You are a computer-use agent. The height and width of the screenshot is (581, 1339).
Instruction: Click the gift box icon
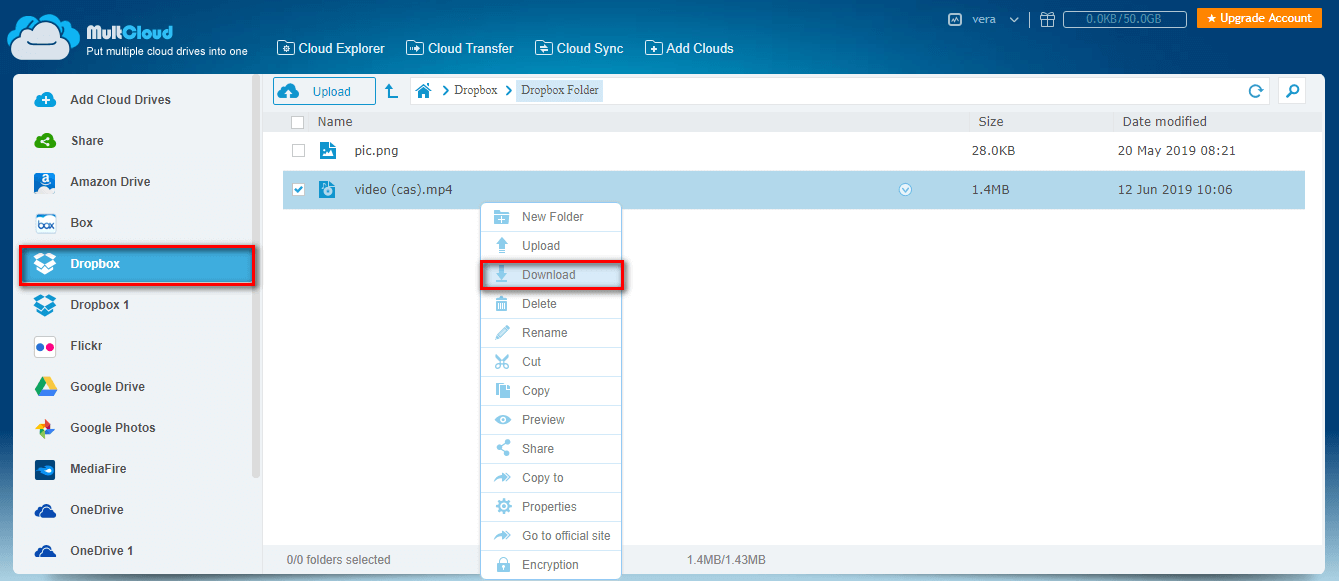tap(1047, 19)
